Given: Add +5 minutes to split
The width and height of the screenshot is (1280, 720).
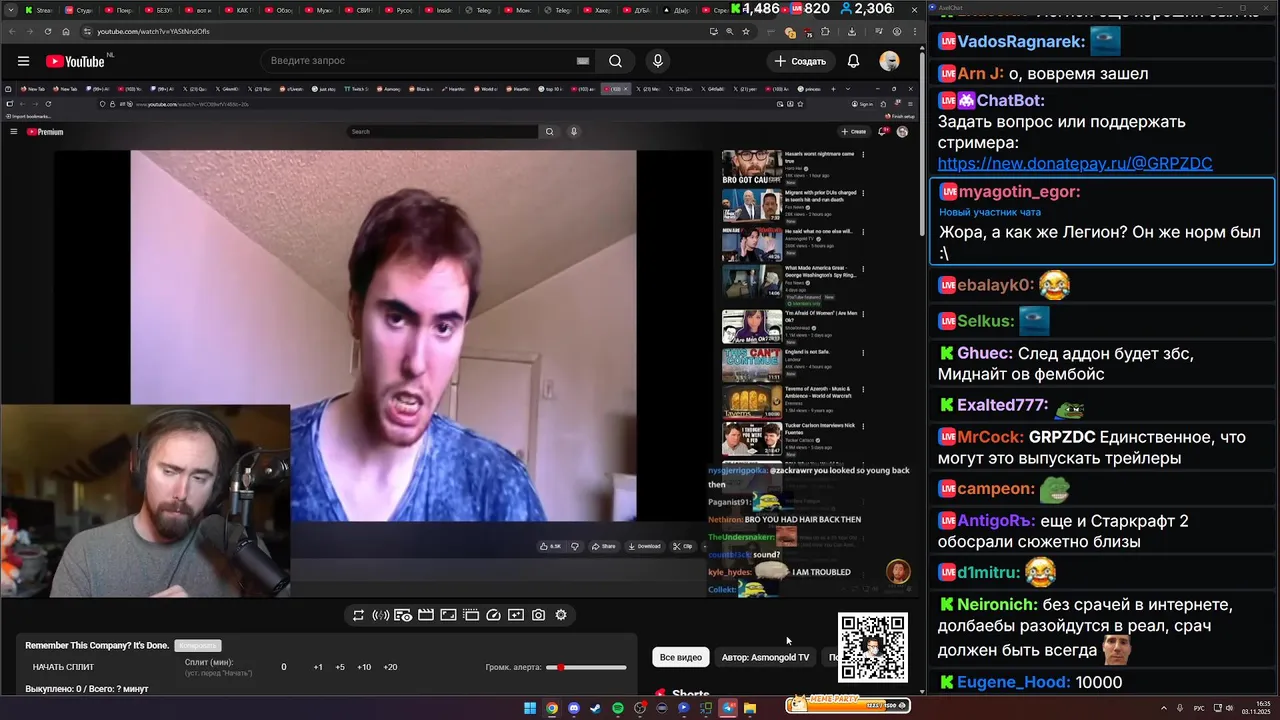Looking at the screenshot, I should tap(340, 667).
